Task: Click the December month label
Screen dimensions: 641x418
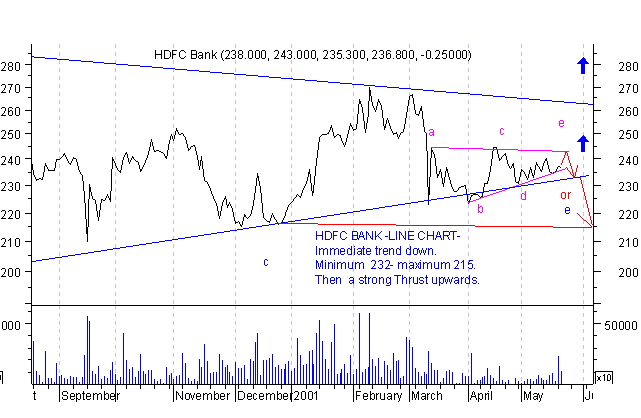Action: pyautogui.click(x=264, y=396)
